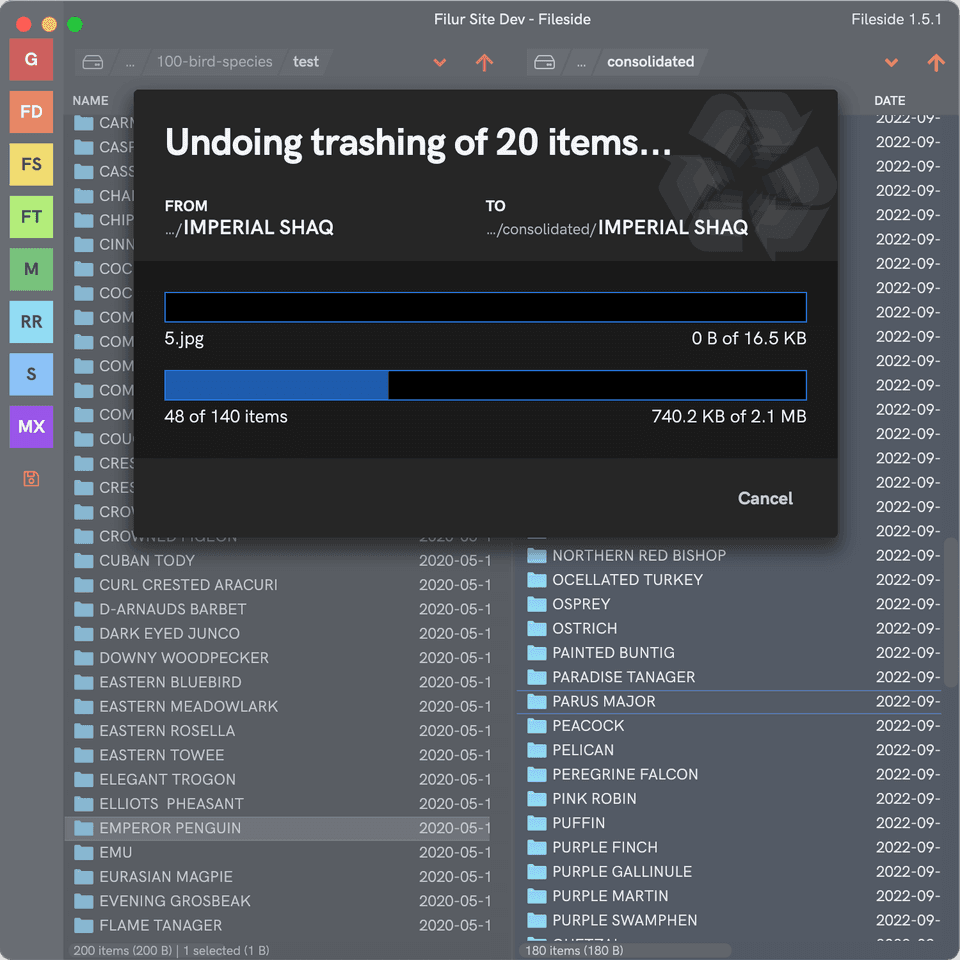Click the DARK EYED JUNCO folder icon
The height and width of the screenshot is (960, 960).
(83, 634)
